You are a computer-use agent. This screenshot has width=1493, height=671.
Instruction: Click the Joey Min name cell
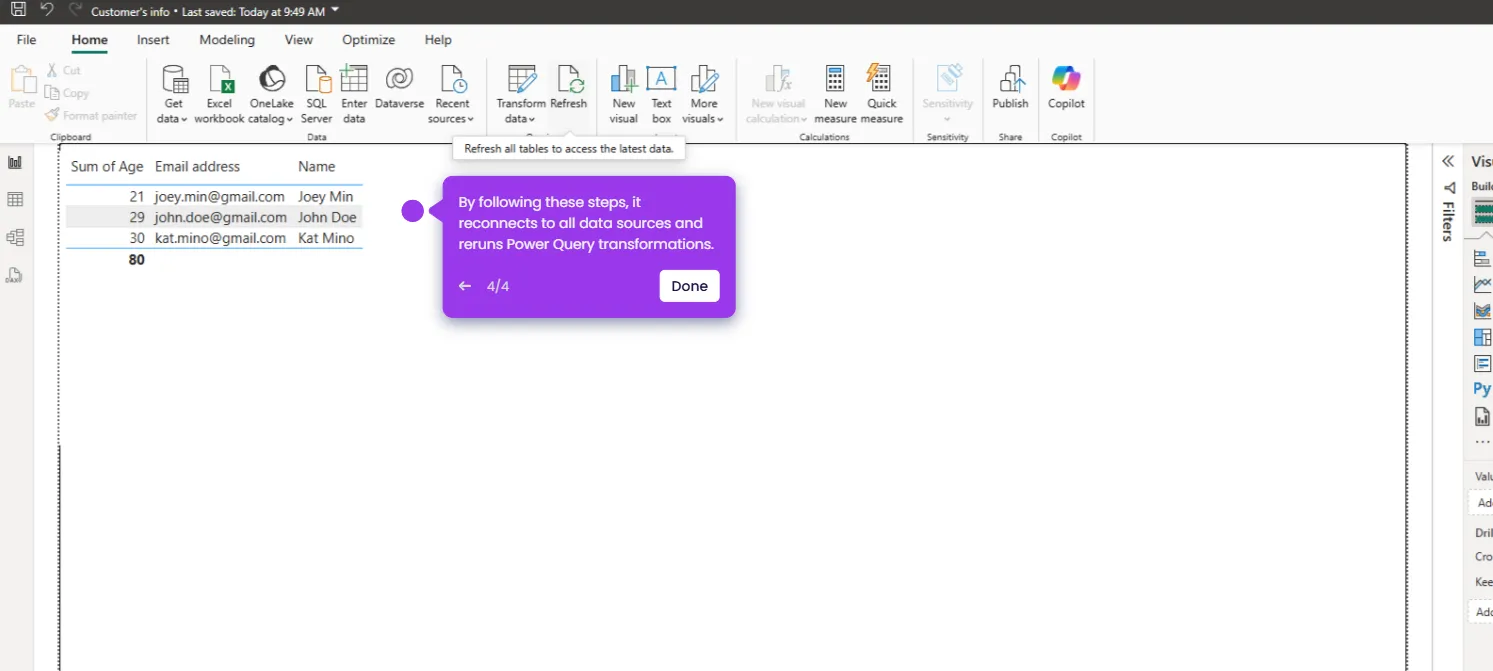point(325,196)
